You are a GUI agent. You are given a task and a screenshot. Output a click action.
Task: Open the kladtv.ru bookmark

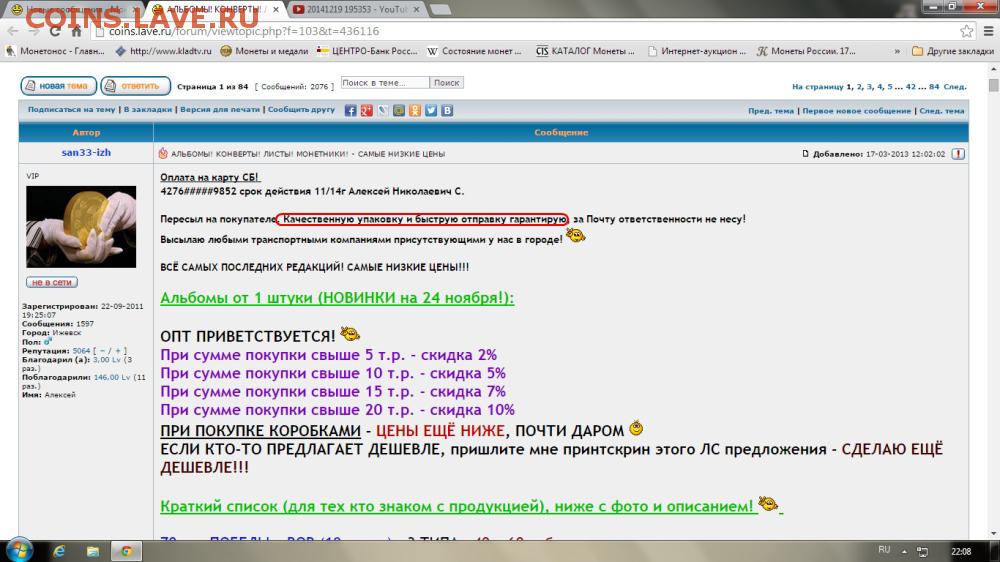click(164, 51)
